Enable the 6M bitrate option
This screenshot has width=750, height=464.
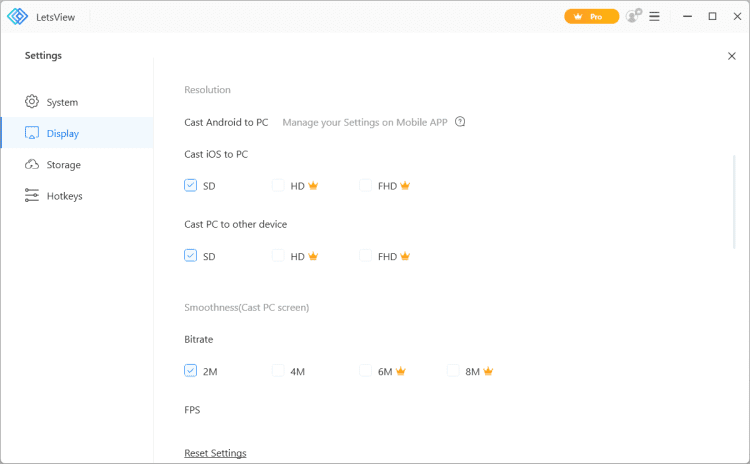pyautogui.click(x=365, y=371)
